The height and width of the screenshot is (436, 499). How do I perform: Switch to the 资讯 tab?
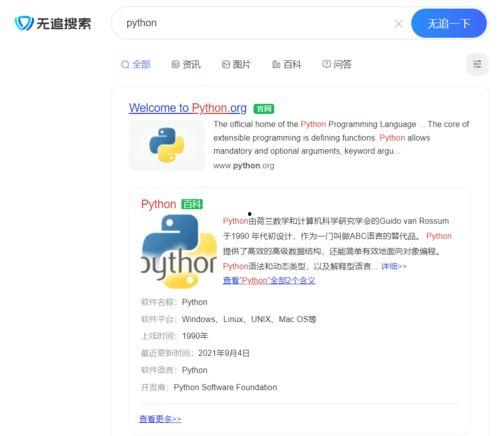click(186, 64)
